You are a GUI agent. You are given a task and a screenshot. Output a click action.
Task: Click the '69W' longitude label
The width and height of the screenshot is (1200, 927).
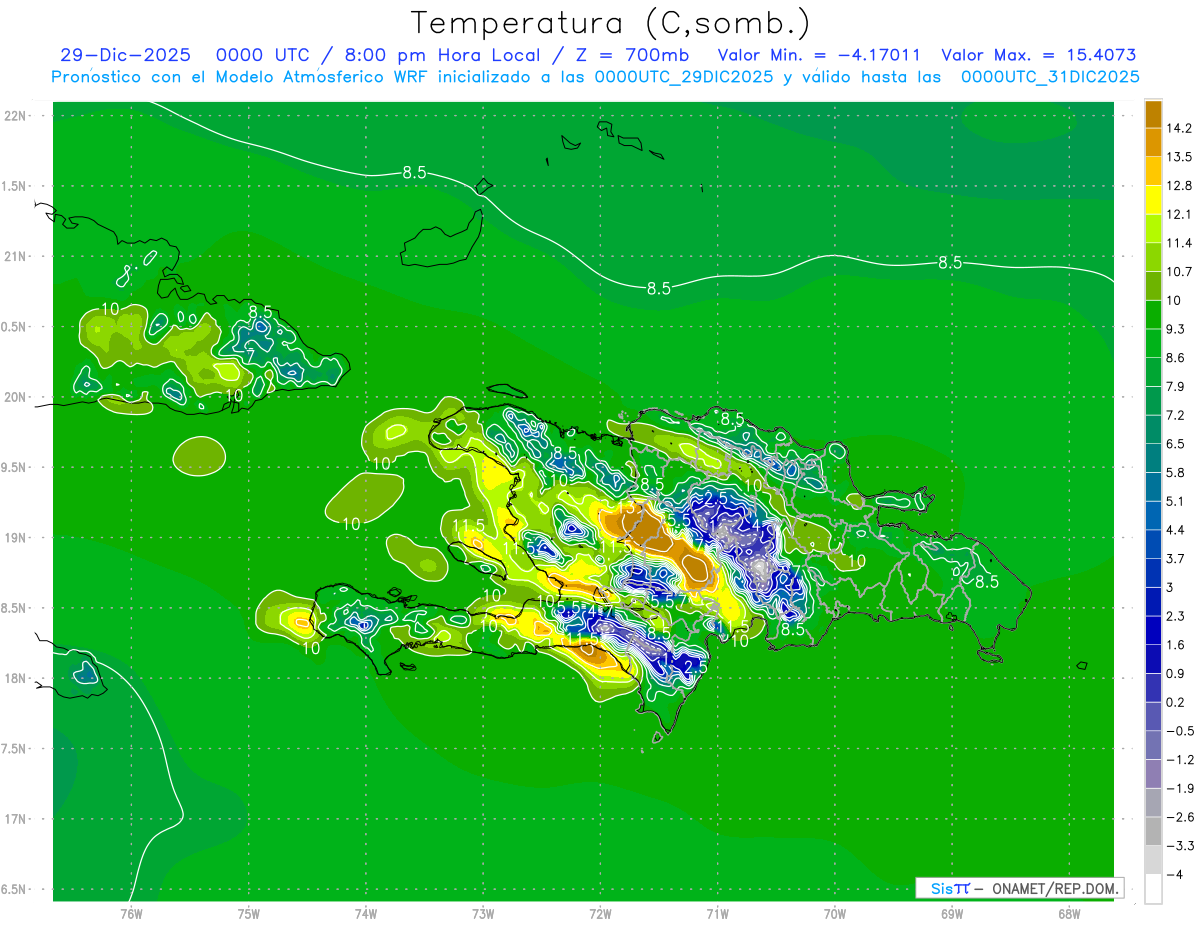(x=952, y=914)
